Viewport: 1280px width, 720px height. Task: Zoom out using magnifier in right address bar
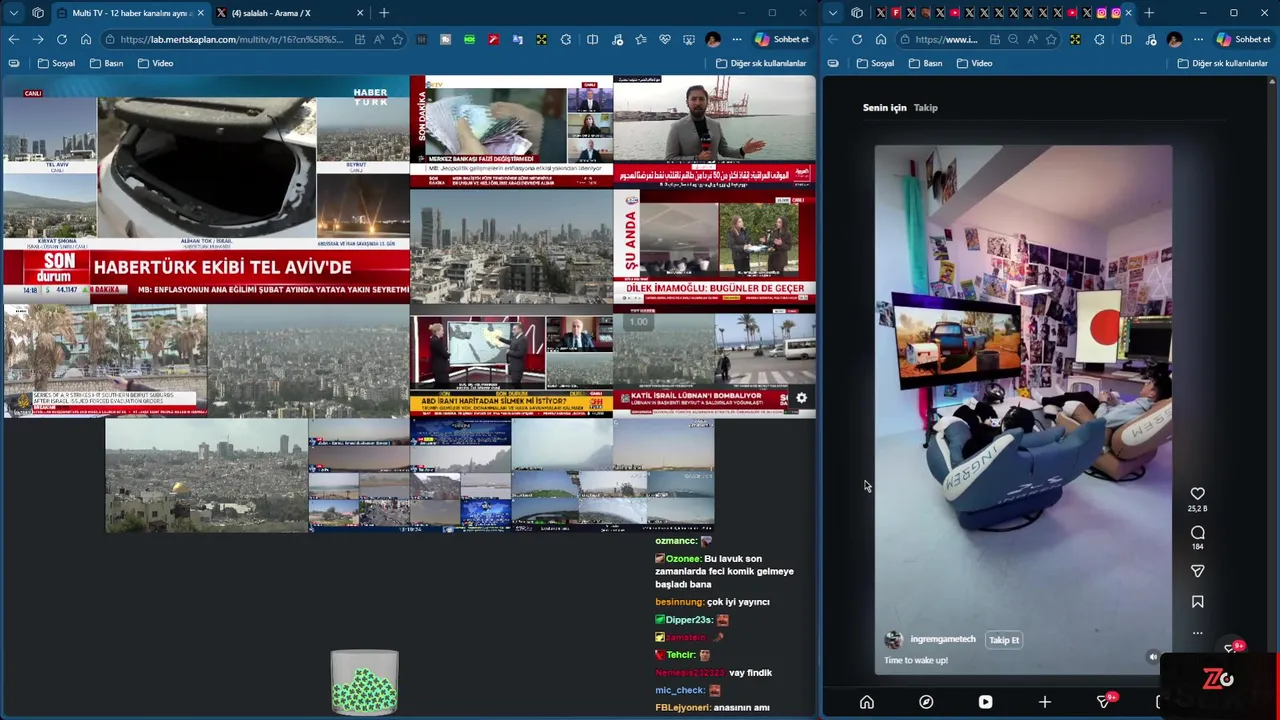[1013, 39]
